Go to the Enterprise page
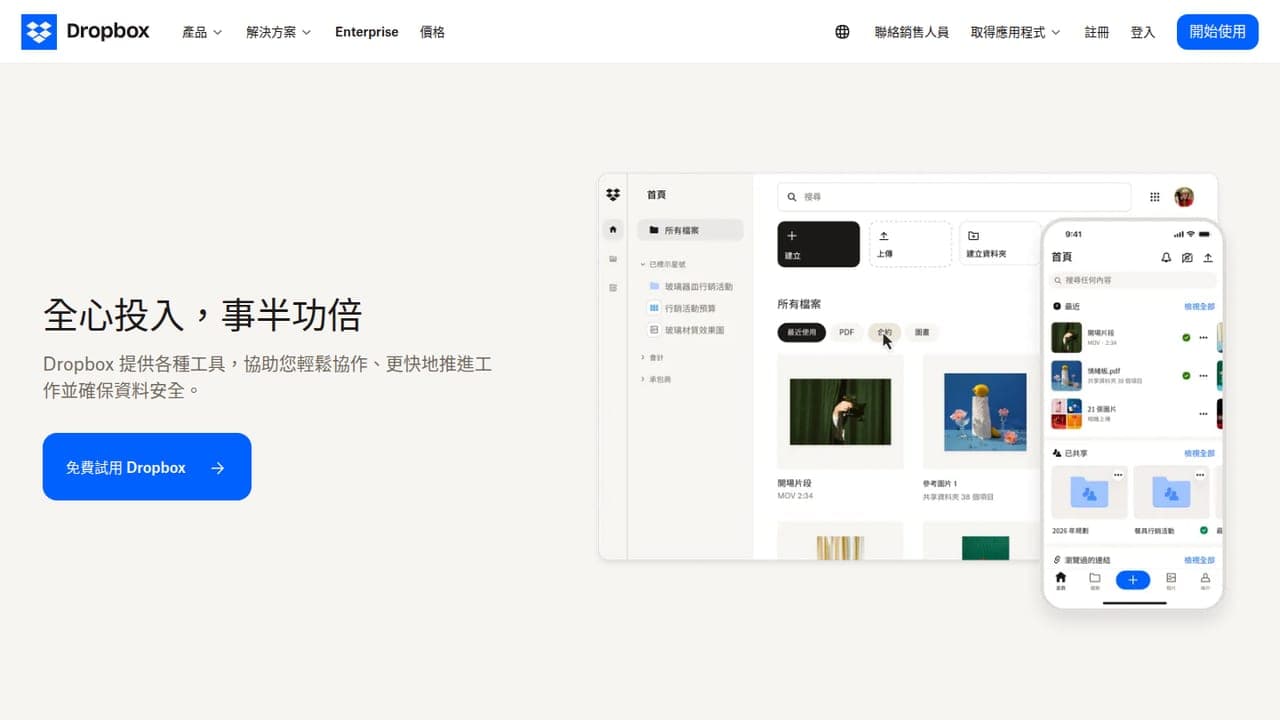Screen dimensions: 1280x720 (x=366, y=32)
